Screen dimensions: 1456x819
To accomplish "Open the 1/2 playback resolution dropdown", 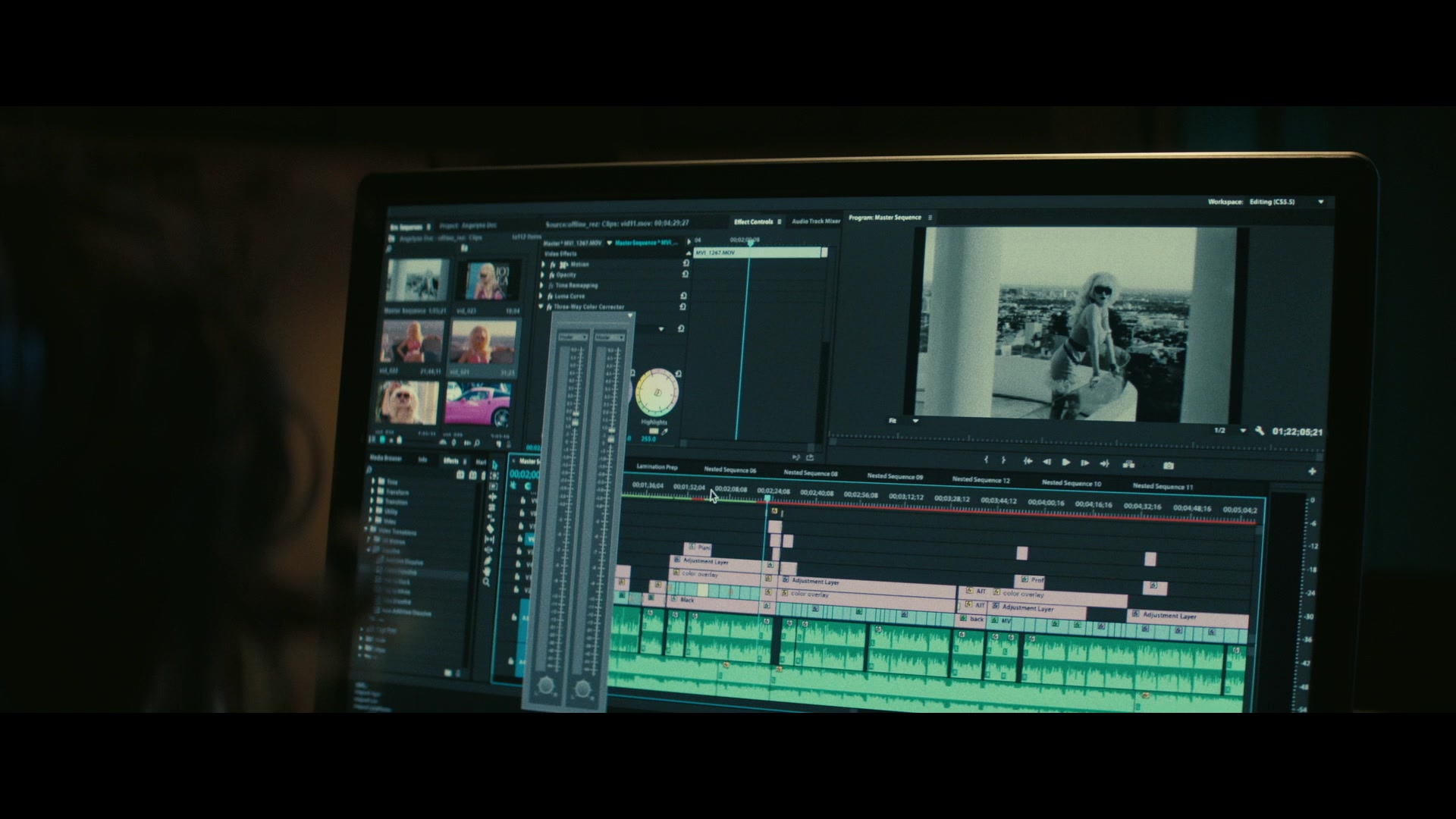I will coord(1243,431).
